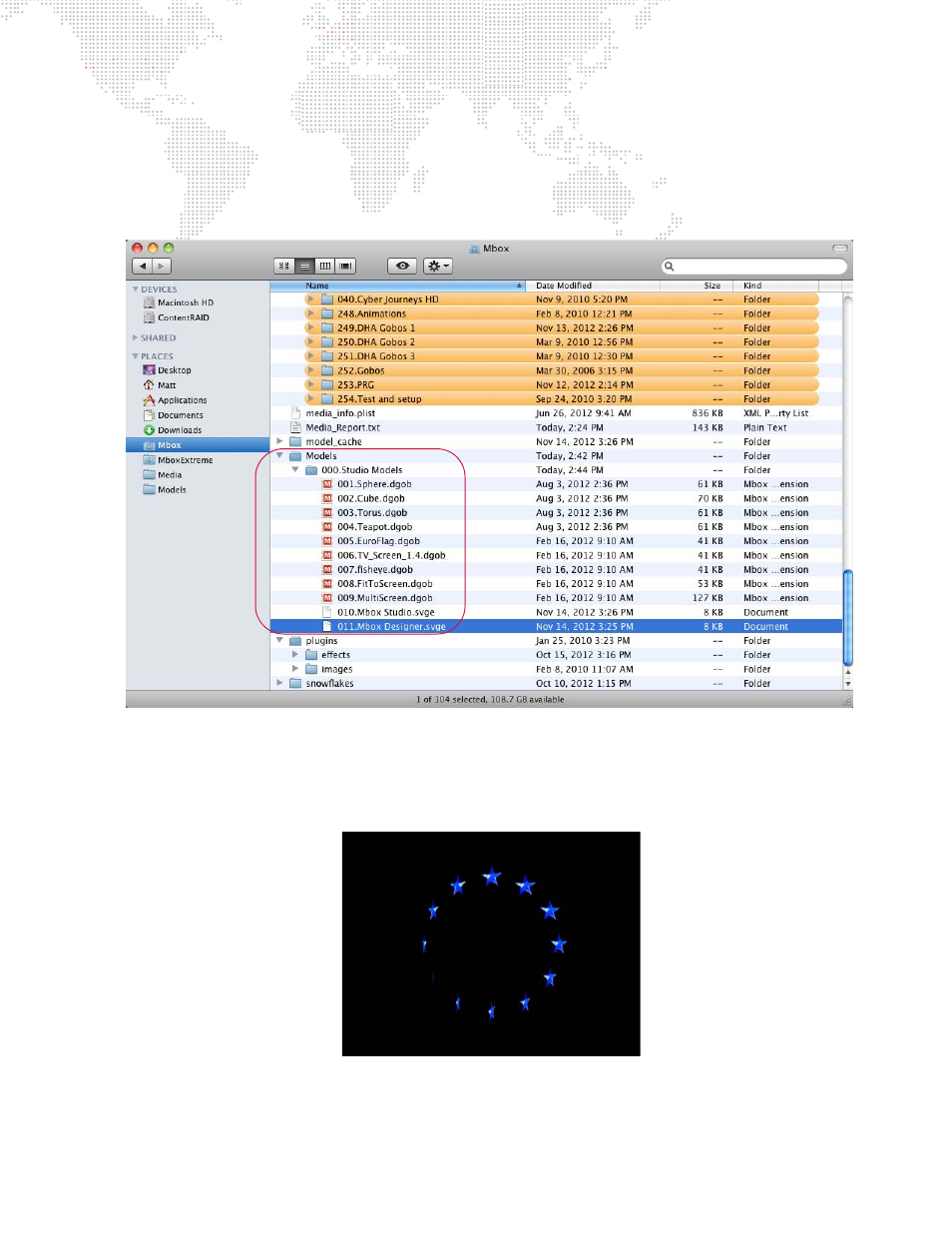Image resolution: width=952 pixels, height=1233 pixels.
Task: Sort by the Name column header
Action: coord(398,286)
